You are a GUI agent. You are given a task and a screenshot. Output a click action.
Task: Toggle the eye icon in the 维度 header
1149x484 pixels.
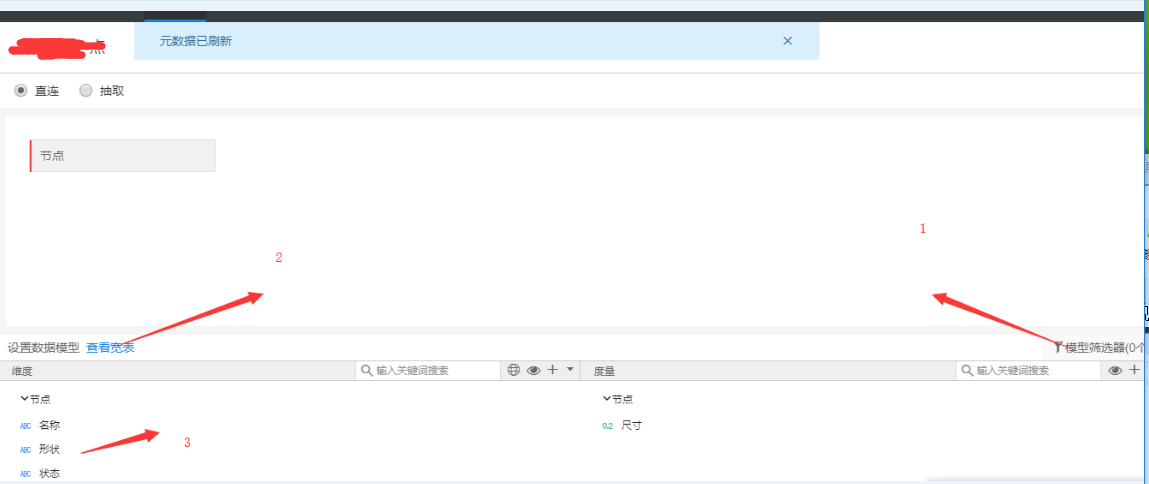point(533,370)
